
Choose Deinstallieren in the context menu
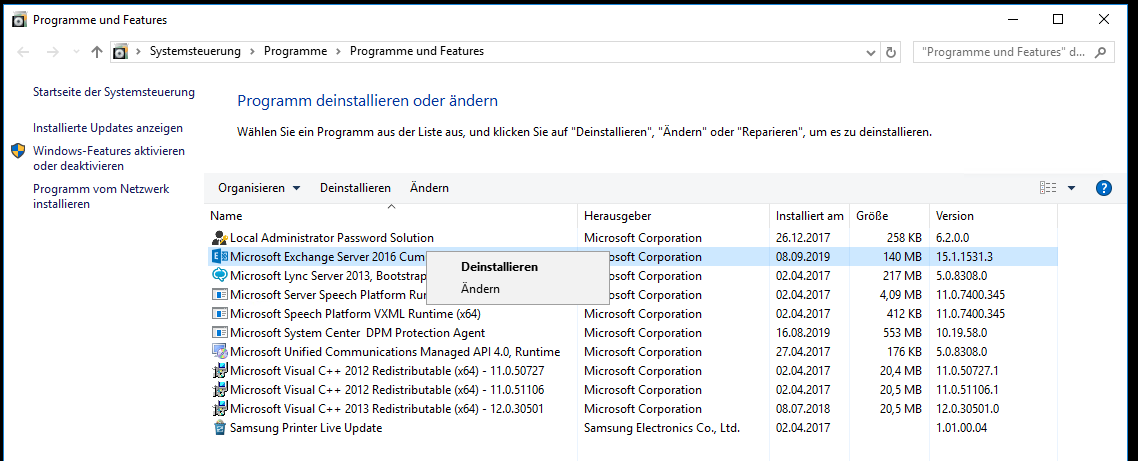(499, 266)
